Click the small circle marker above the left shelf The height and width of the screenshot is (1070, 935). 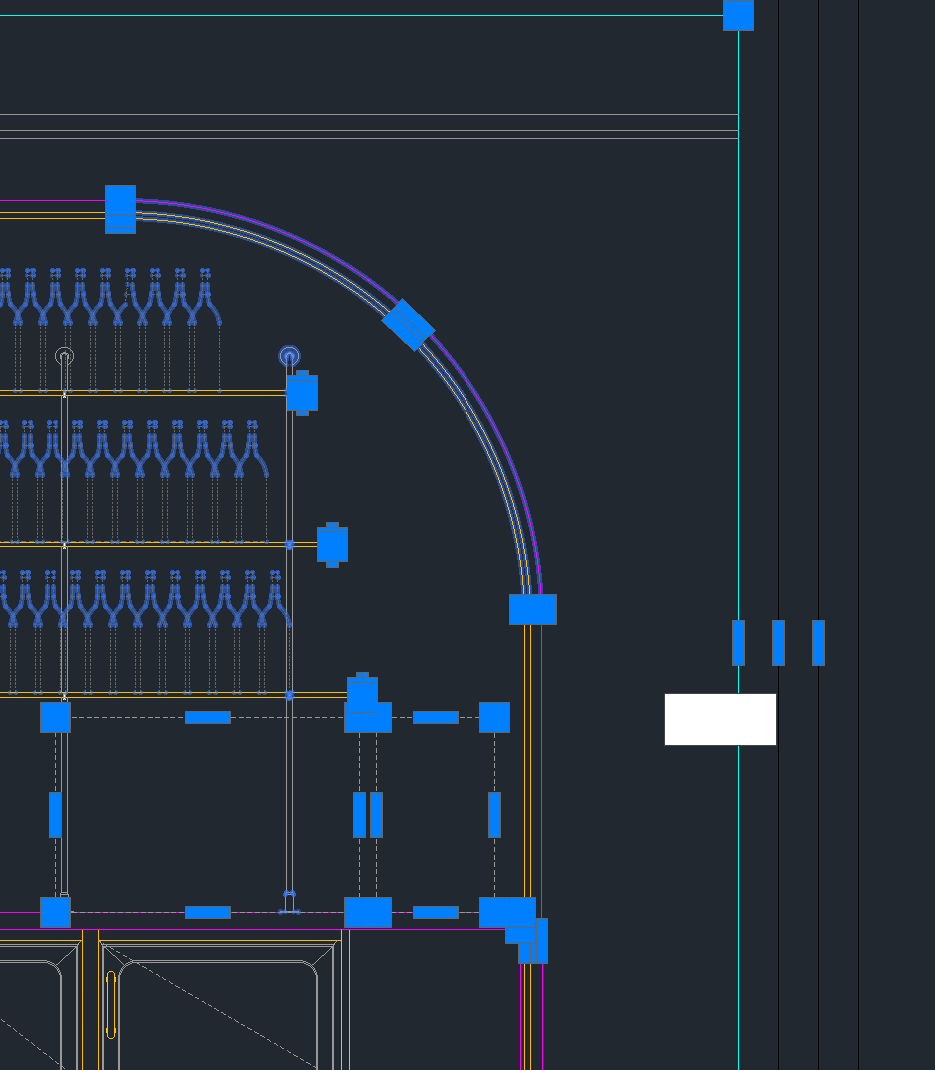pyautogui.click(x=63, y=355)
